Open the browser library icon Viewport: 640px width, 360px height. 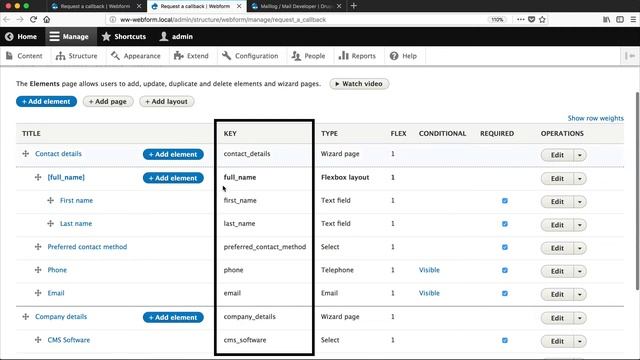click(607, 19)
